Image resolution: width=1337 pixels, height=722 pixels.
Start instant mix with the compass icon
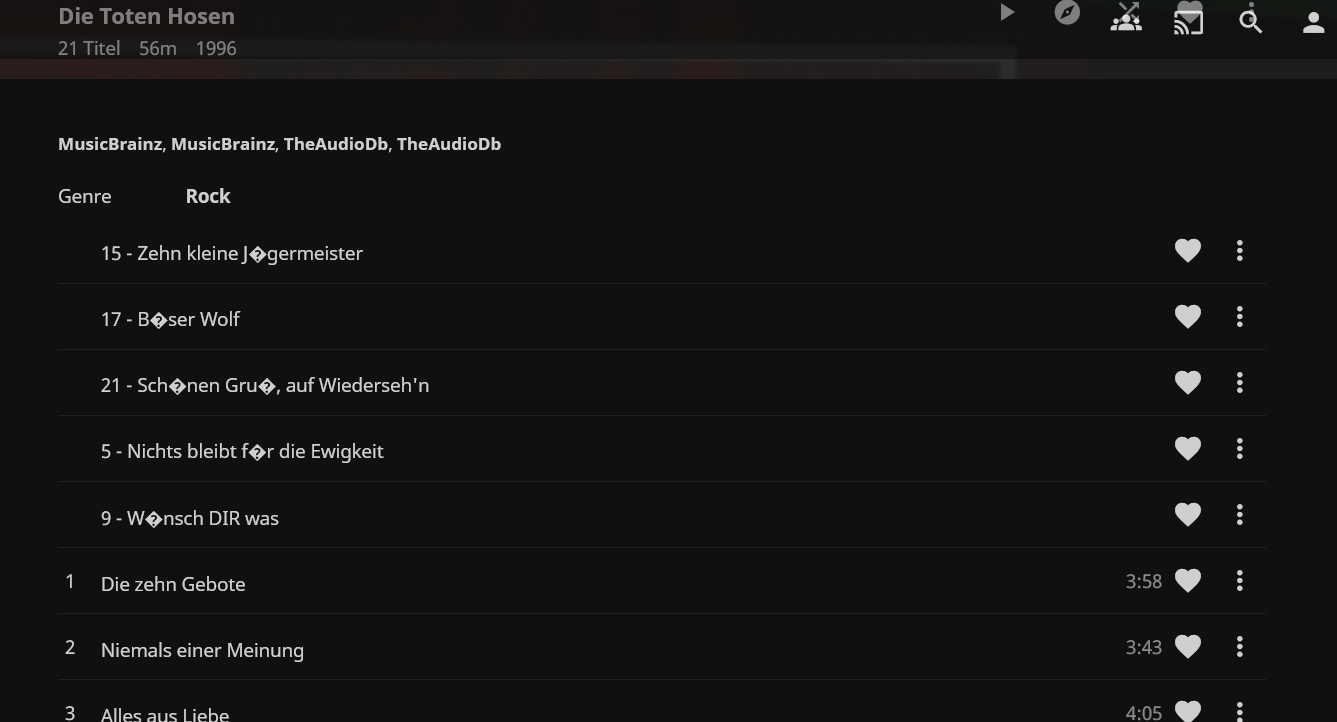(1067, 14)
